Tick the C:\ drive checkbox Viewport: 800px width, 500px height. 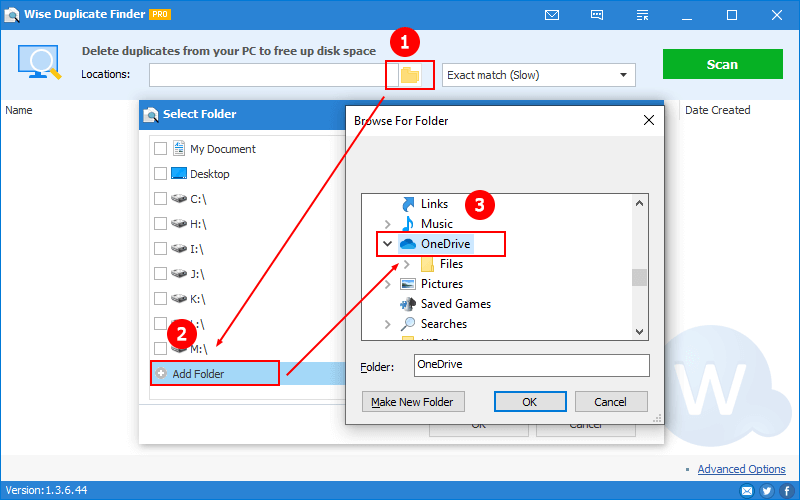(160, 198)
